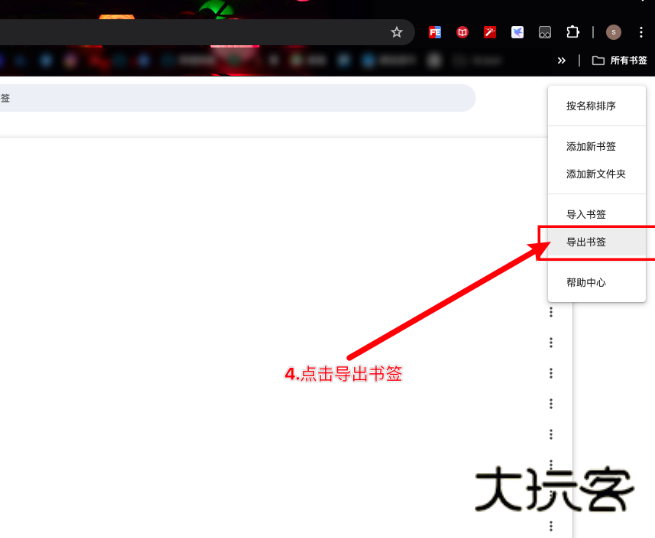Image resolution: width=655 pixels, height=538 pixels.
Task: Open 帮助中心 from the menu
Action: (x=586, y=282)
